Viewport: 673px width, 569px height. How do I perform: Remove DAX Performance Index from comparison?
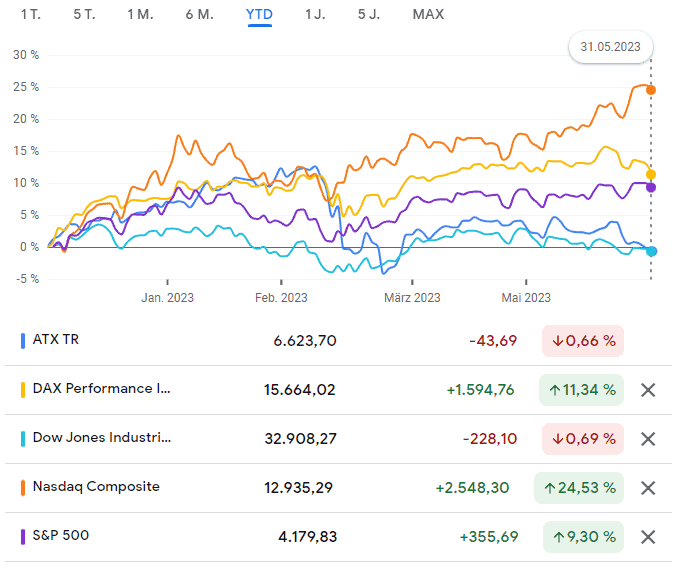[647, 390]
